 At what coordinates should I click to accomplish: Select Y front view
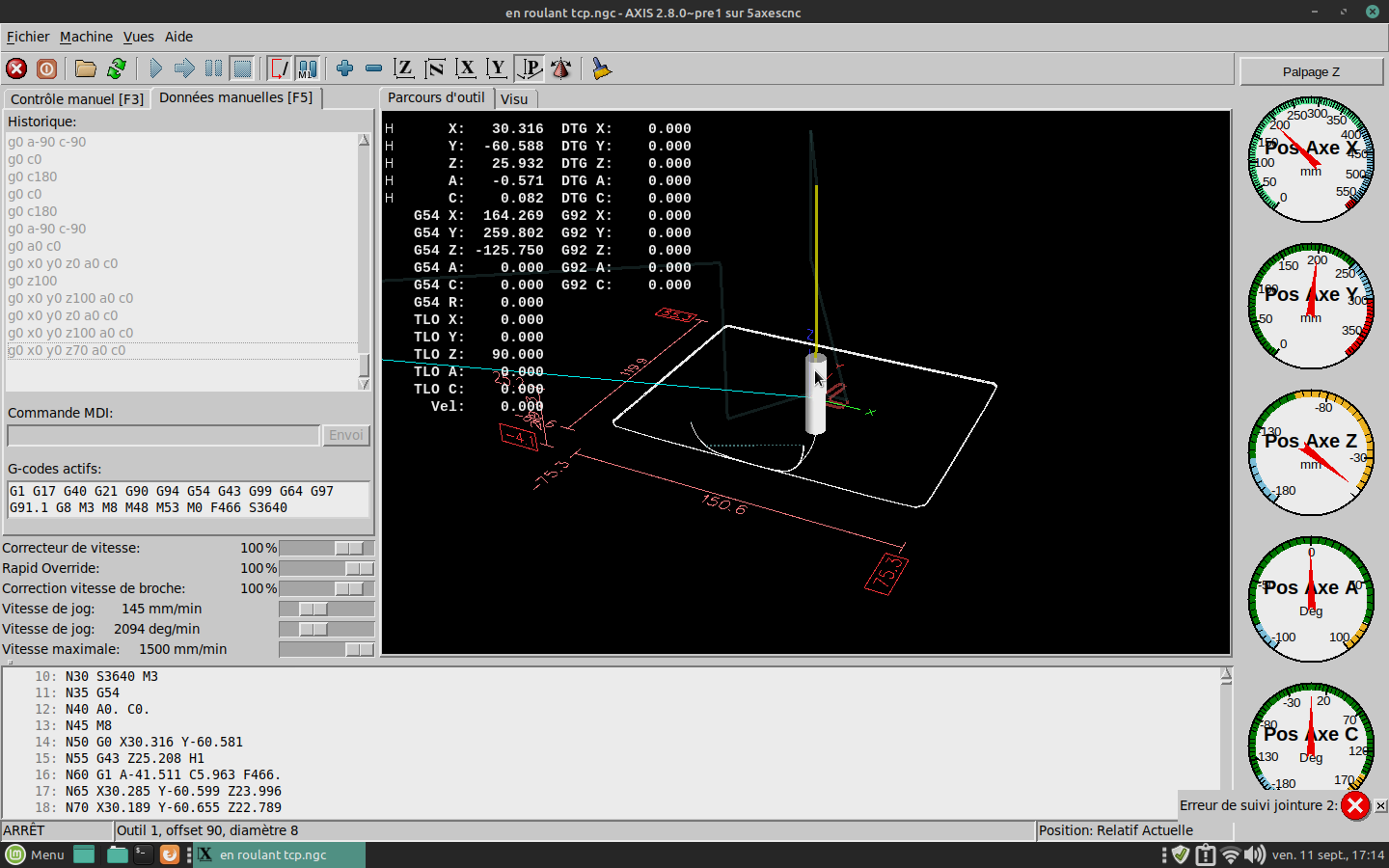click(x=497, y=68)
